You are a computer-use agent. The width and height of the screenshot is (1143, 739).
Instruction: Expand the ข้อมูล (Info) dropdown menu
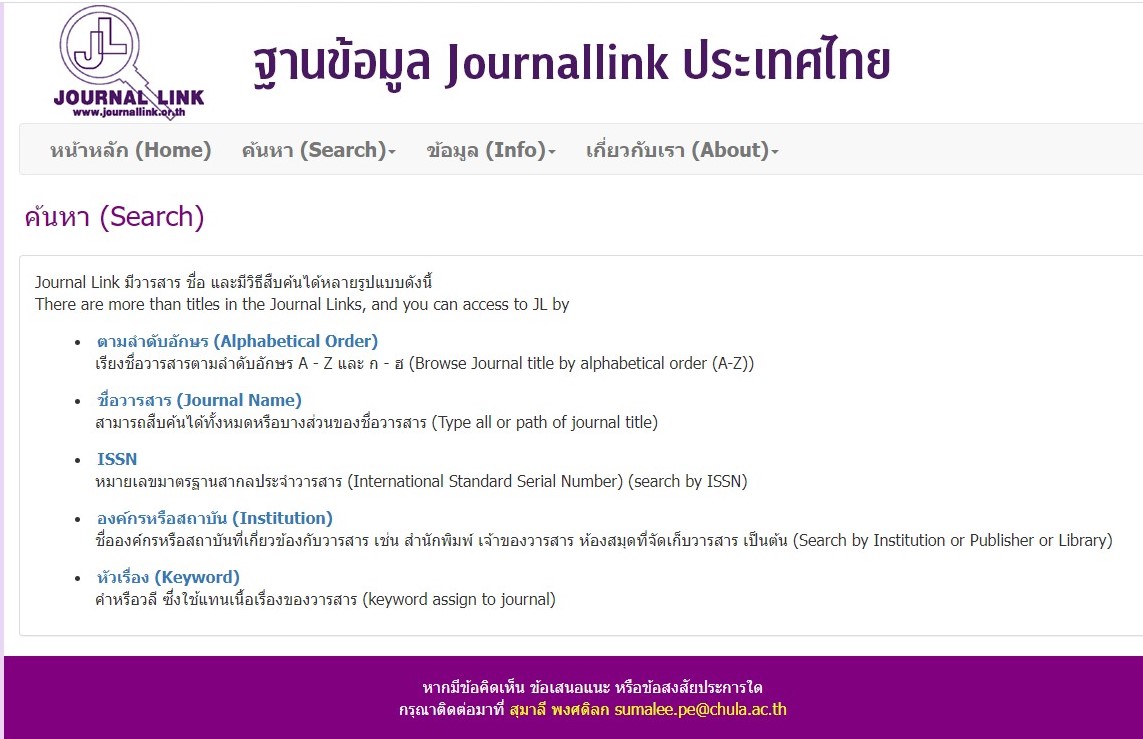[x=489, y=150]
